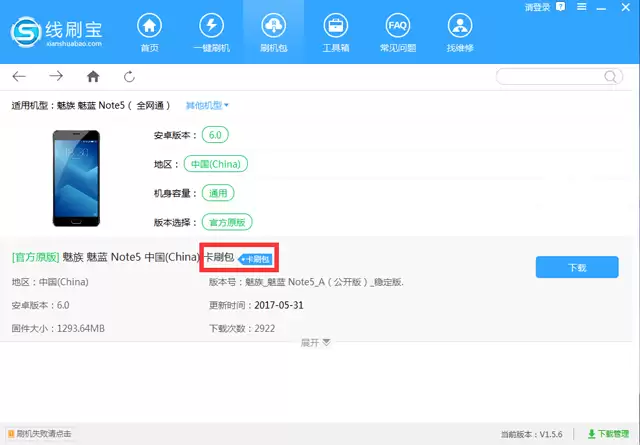Click the update date 2017-05-31
This screenshot has width=640, height=445.
pyautogui.click(x=279, y=305)
